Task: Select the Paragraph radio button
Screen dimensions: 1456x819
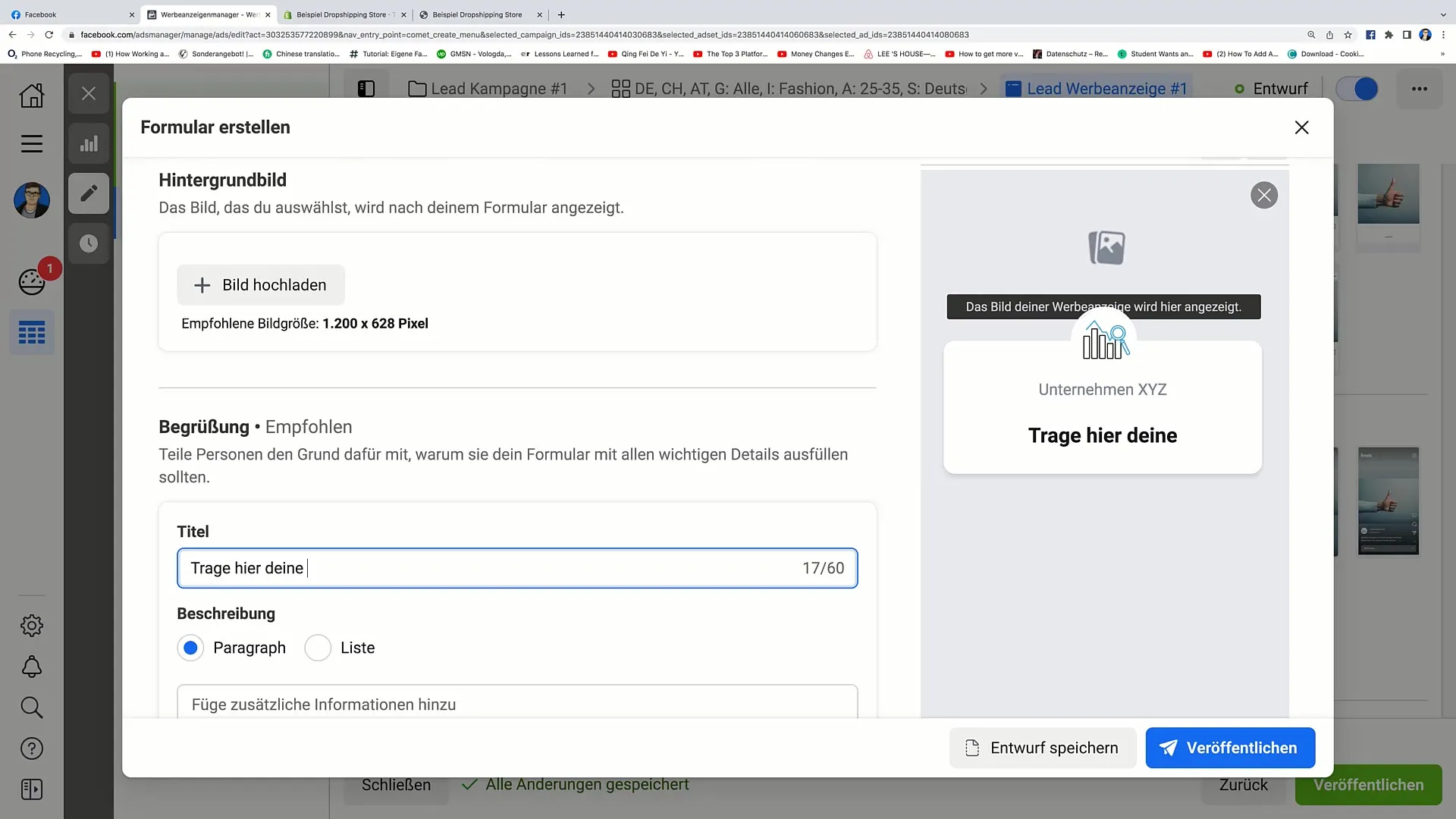Action: [190, 648]
